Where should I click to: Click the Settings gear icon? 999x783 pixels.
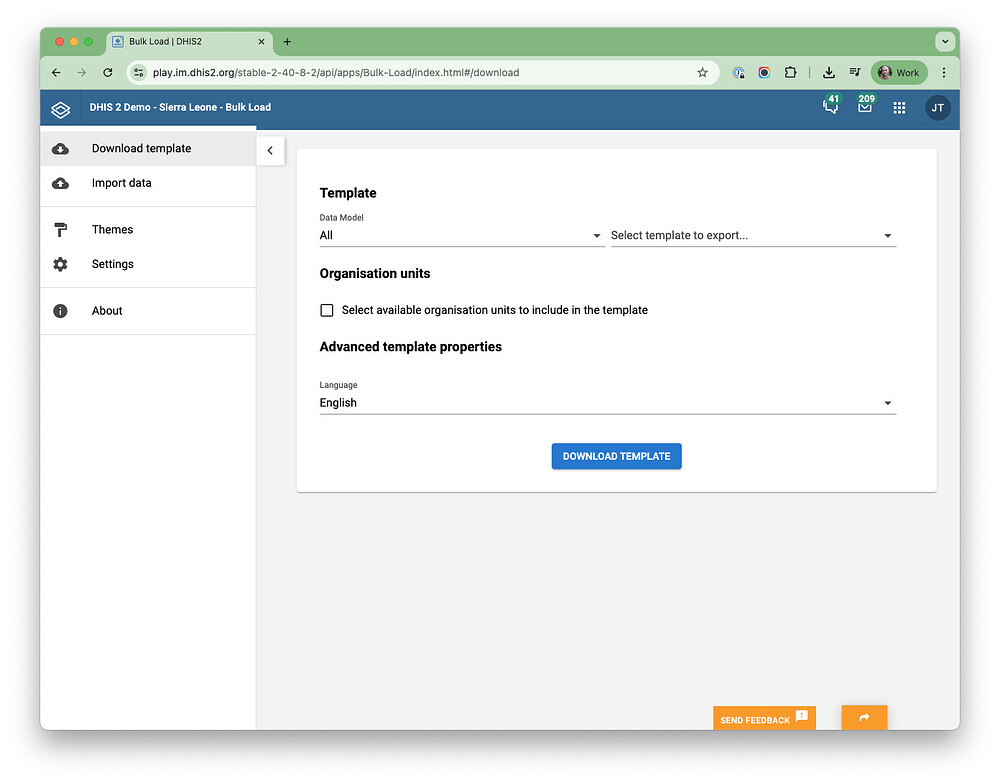coord(60,264)
